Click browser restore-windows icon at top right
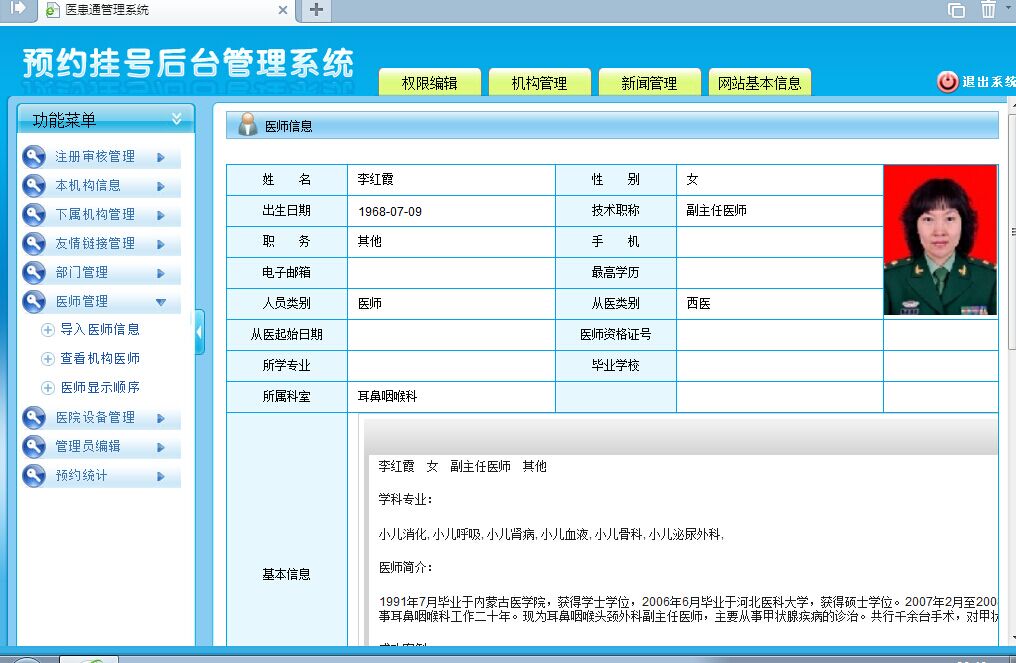1016x663 pixels. click(956, 10)
